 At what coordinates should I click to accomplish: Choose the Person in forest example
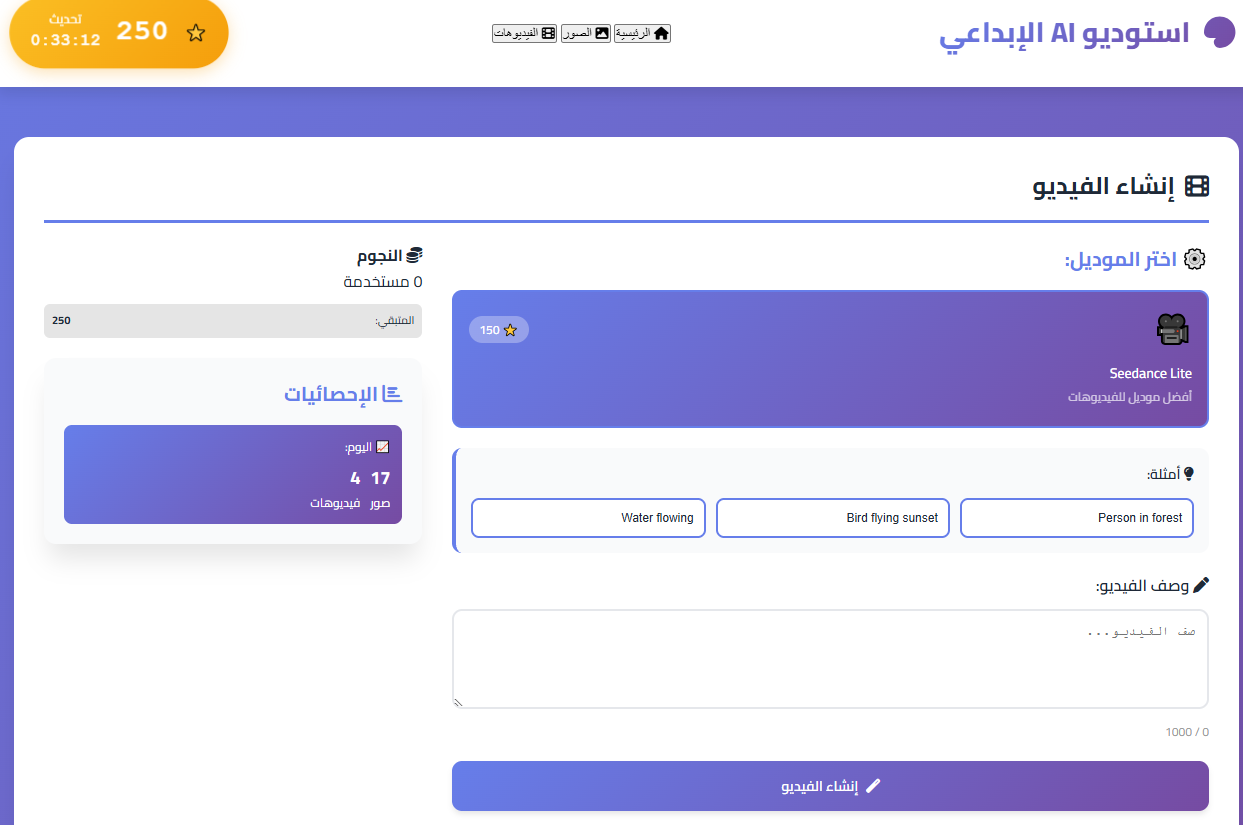(x=1077, y=518)
